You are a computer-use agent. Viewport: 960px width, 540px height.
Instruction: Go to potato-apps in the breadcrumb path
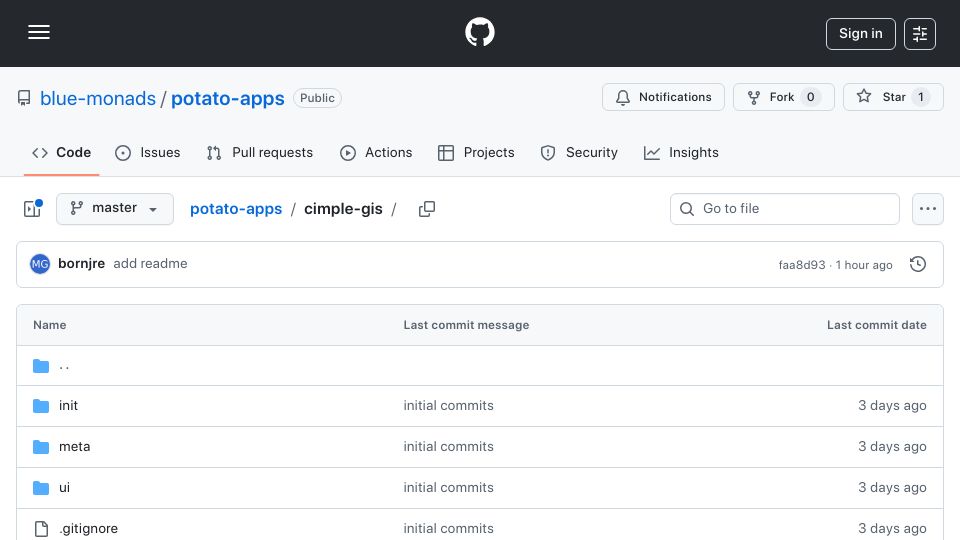coord(236,209)
